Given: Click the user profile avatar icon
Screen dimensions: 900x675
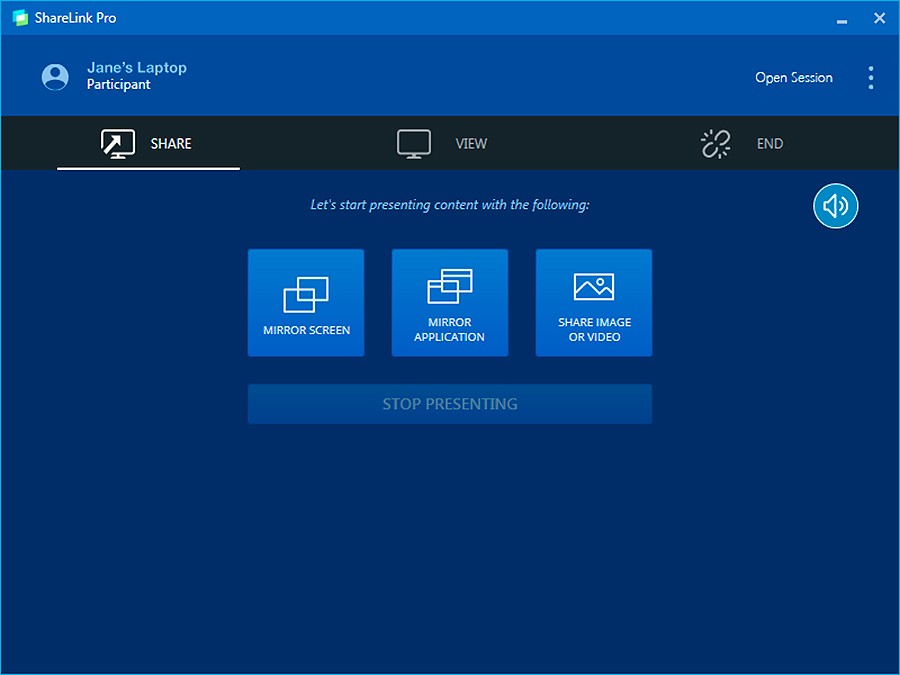Looking at the screenshot, I should click(x=55, y=76).
